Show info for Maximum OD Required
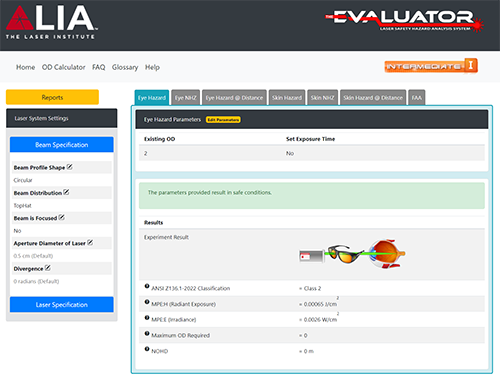The width and height of the screenshot is (500, 380). click(147, 333)
